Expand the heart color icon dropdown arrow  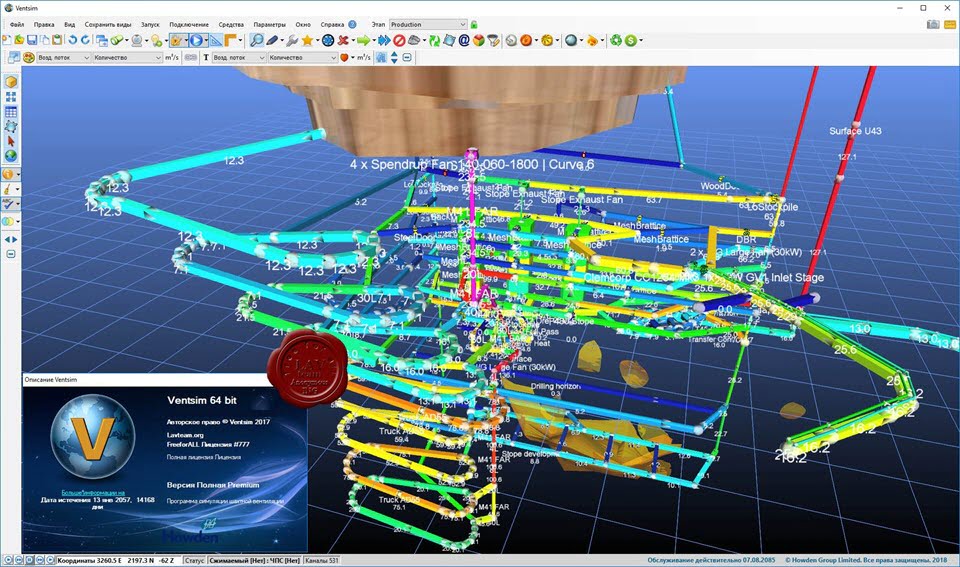(353, 58)
